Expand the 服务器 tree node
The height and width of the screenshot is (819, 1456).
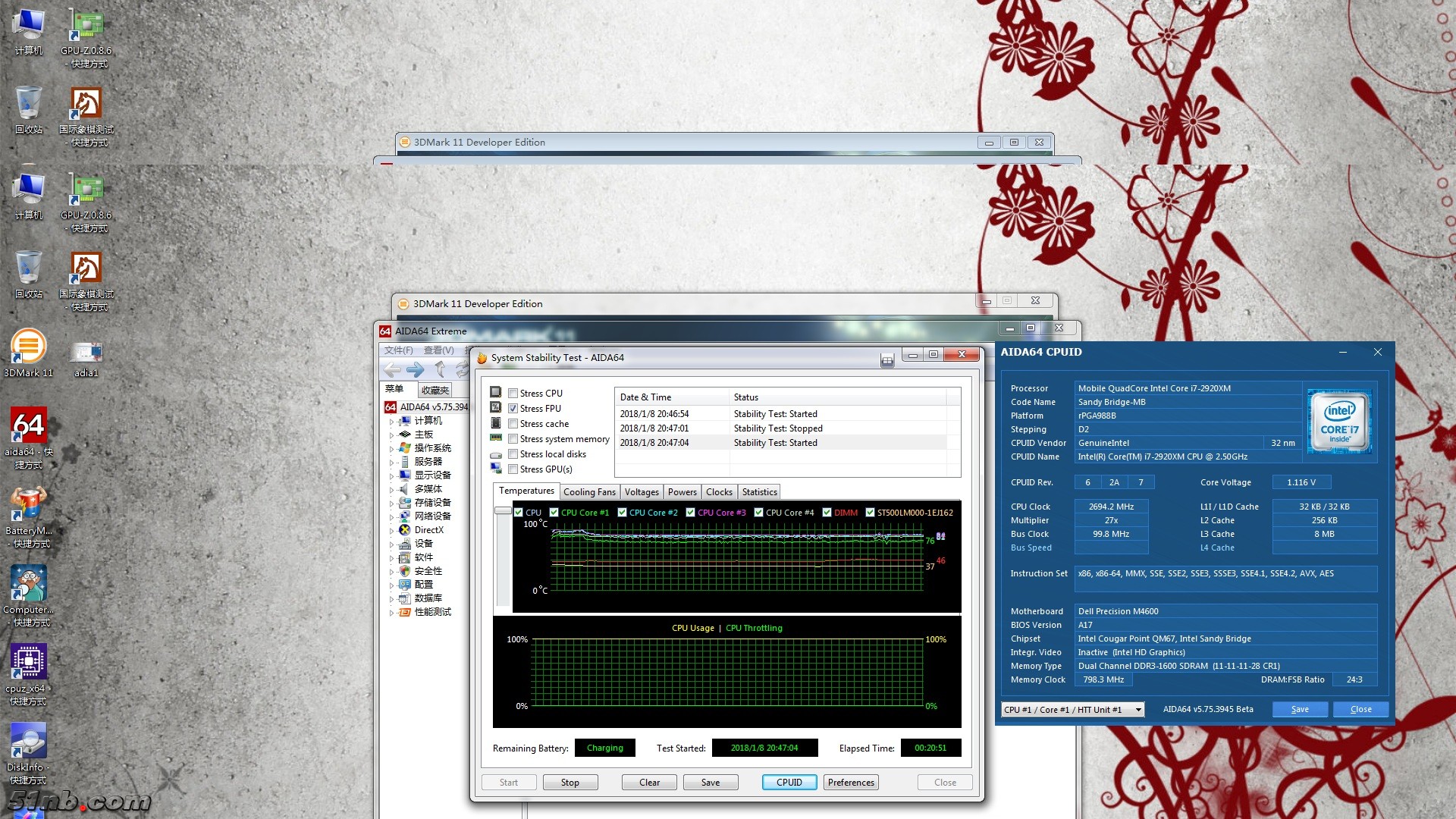click(x=392, y=462)
